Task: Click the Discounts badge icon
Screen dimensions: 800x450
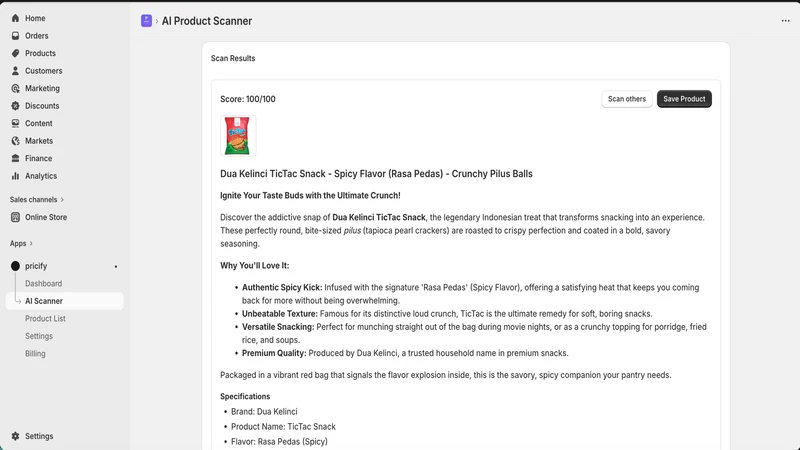Action: [x=15, y=106]
